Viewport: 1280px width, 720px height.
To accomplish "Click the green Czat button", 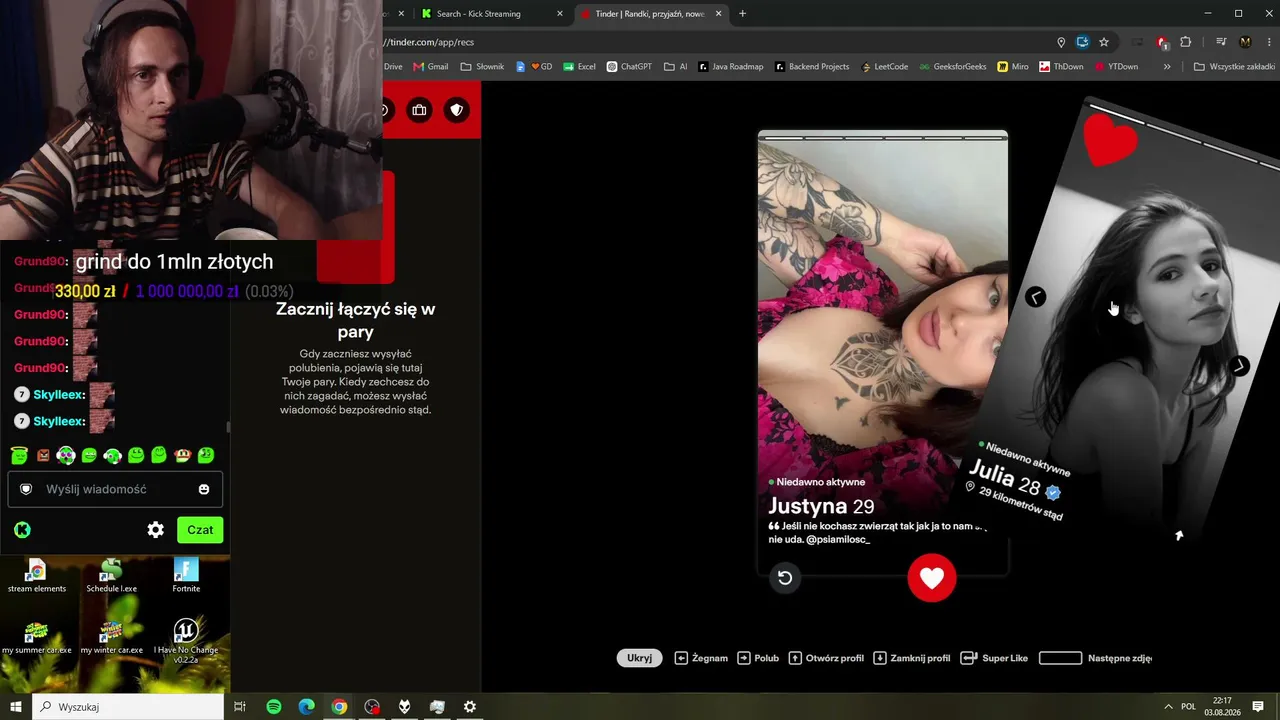I will [x=200, y=530].
